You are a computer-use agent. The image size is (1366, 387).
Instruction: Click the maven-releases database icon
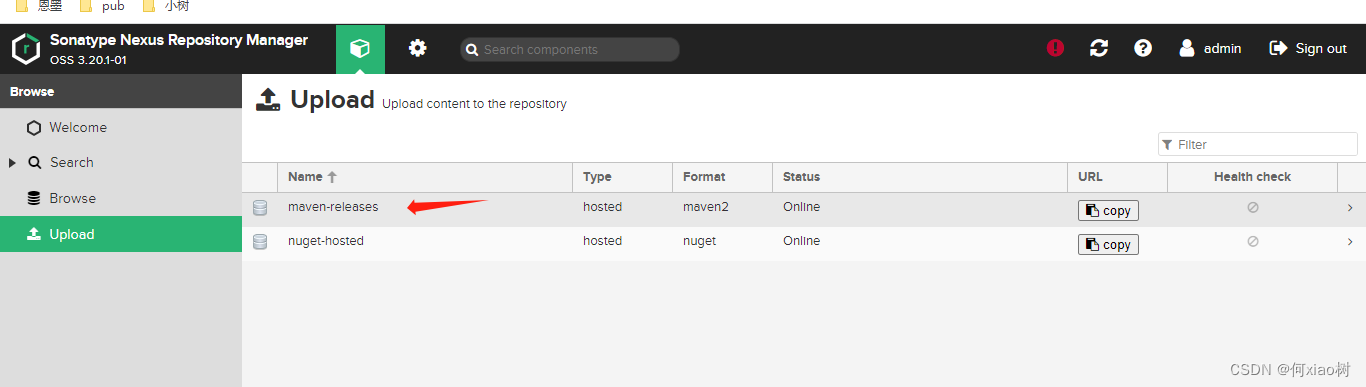pyautogui.click(x=260, y=208)
